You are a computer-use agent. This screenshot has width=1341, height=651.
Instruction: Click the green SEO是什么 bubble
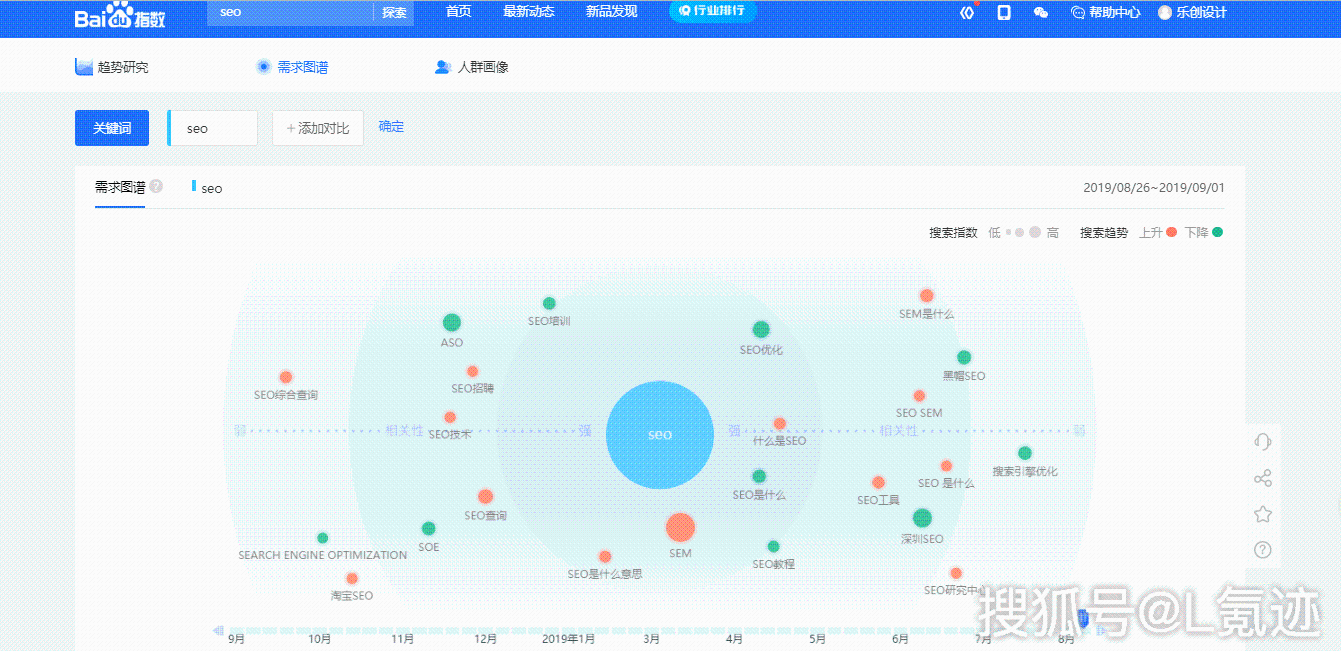point(759,476)
